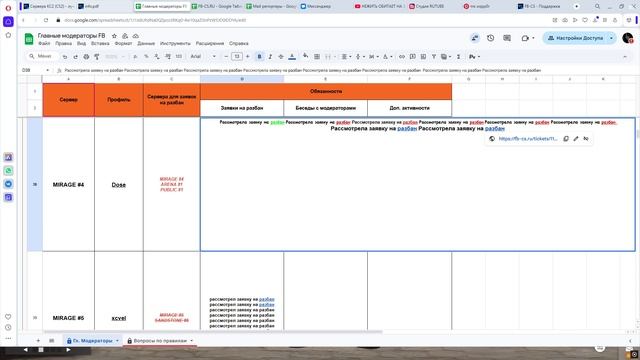Star the document Главные модераторы FB
The image size is (640, 360).
pyautogui.click(x=114, y=36)
